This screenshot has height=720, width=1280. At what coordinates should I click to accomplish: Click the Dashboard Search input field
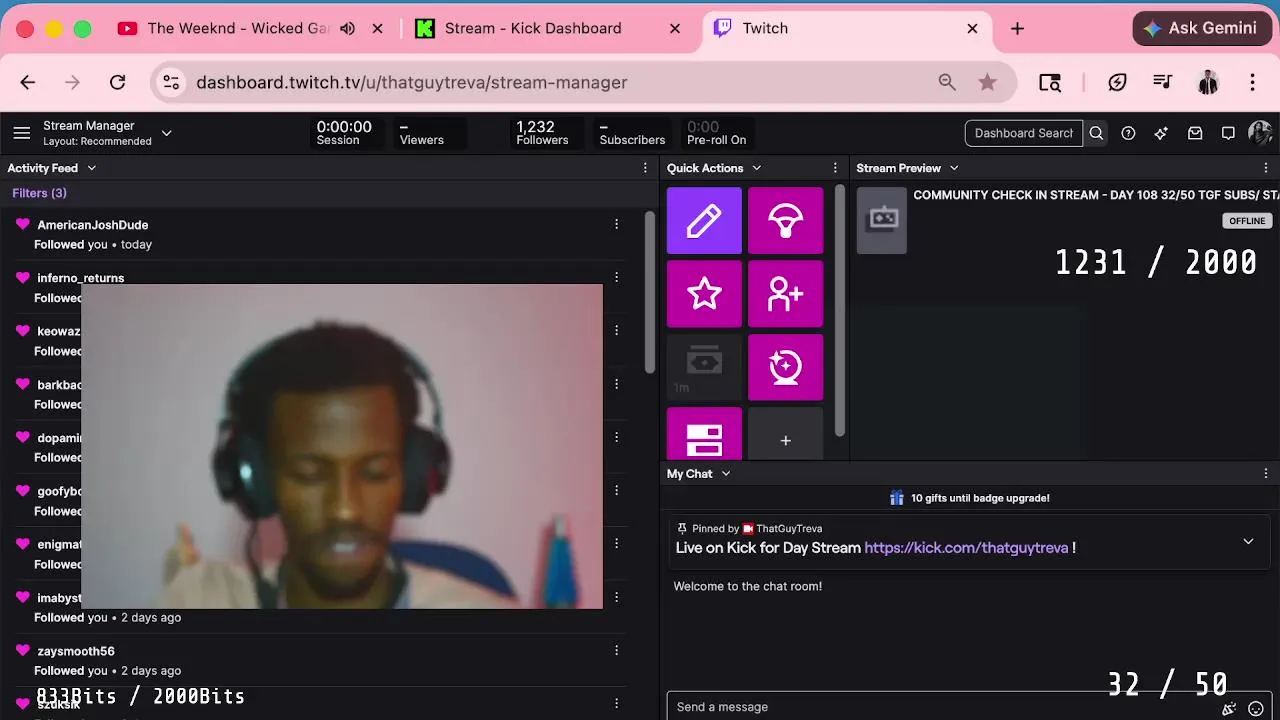coord(1024,133)
